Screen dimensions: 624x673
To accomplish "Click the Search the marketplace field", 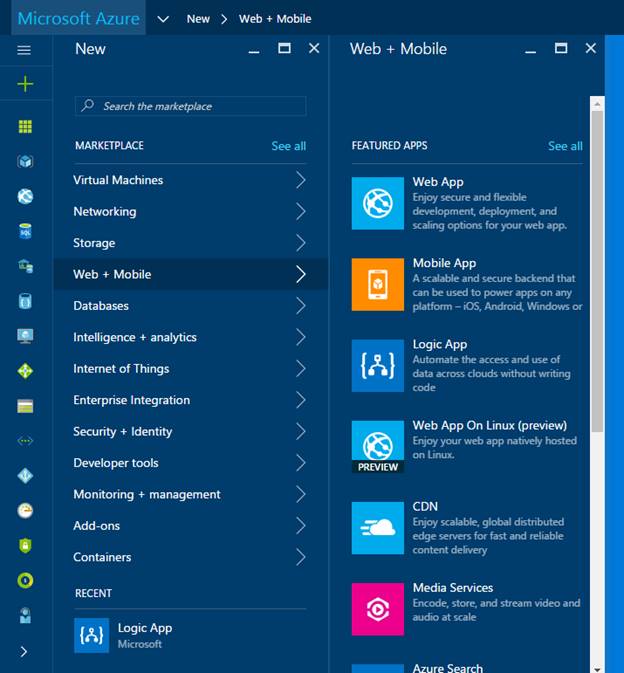I will pyautogui.click(x=191, y=106).
